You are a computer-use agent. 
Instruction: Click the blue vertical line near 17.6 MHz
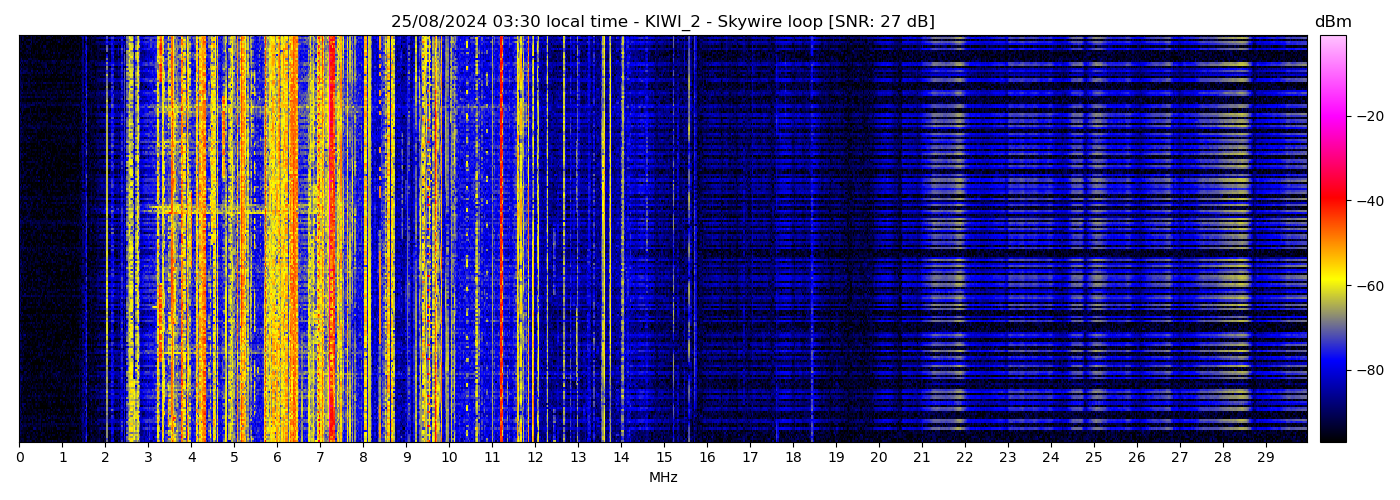point(776,240)
